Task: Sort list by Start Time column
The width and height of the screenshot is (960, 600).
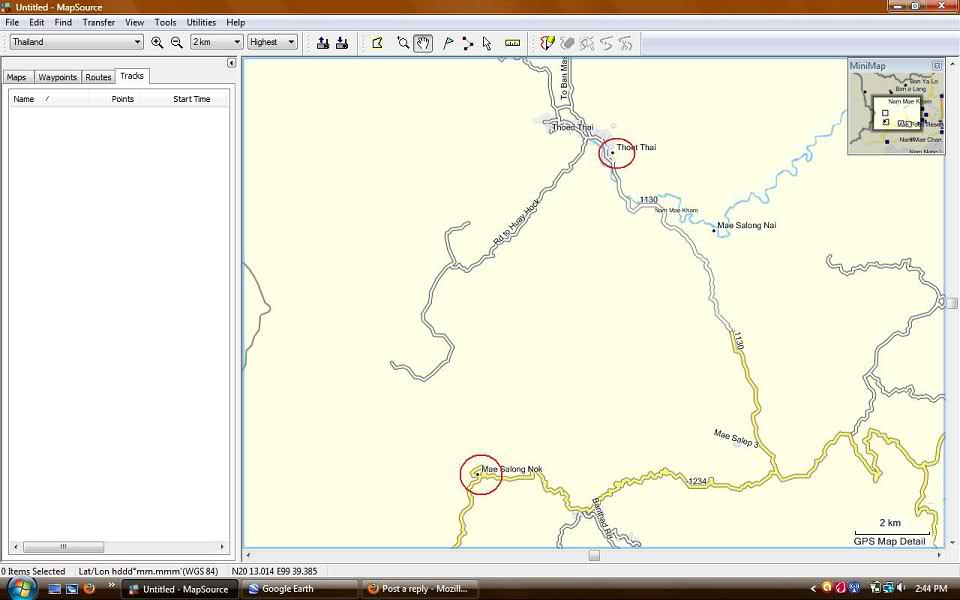Action: 191,99
